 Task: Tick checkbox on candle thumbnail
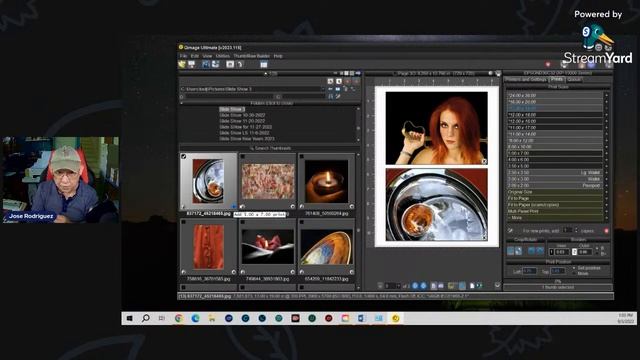(302, 156)
